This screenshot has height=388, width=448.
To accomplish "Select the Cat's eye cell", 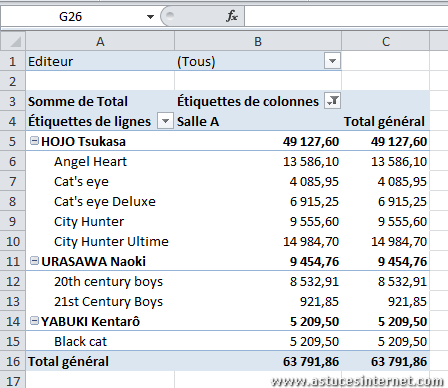I will (100, 181).
